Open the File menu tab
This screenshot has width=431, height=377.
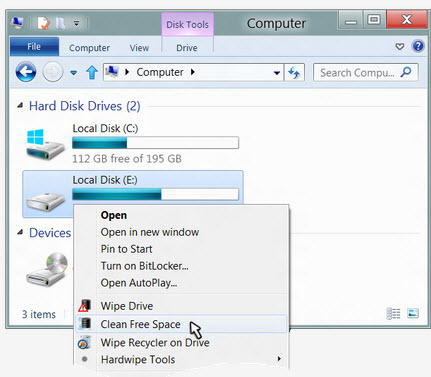coord(34,46)
